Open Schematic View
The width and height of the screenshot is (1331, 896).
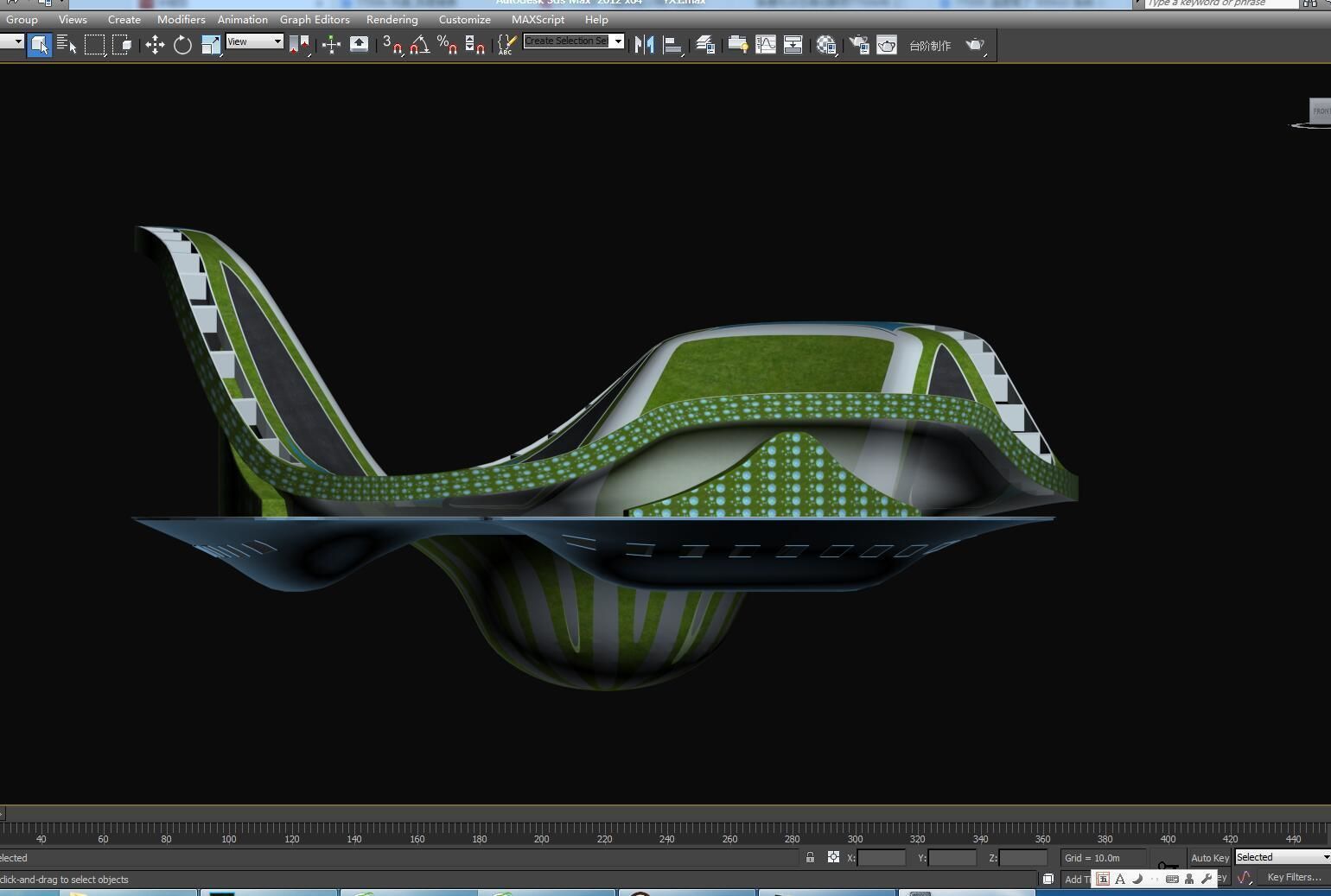pos(793,45)
